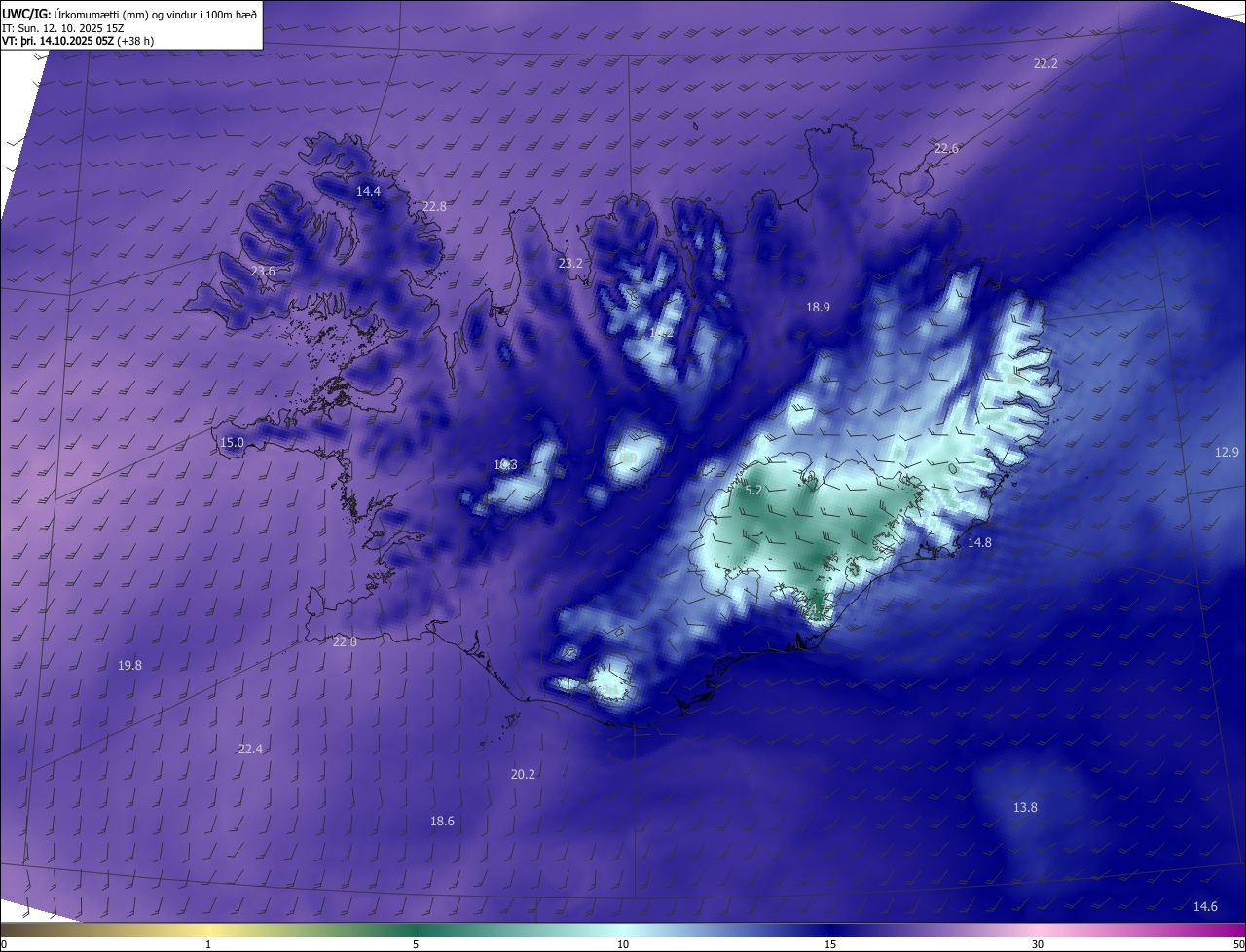Click the color scale tick label 5
Screen dimensions: 1246x952
416,944
